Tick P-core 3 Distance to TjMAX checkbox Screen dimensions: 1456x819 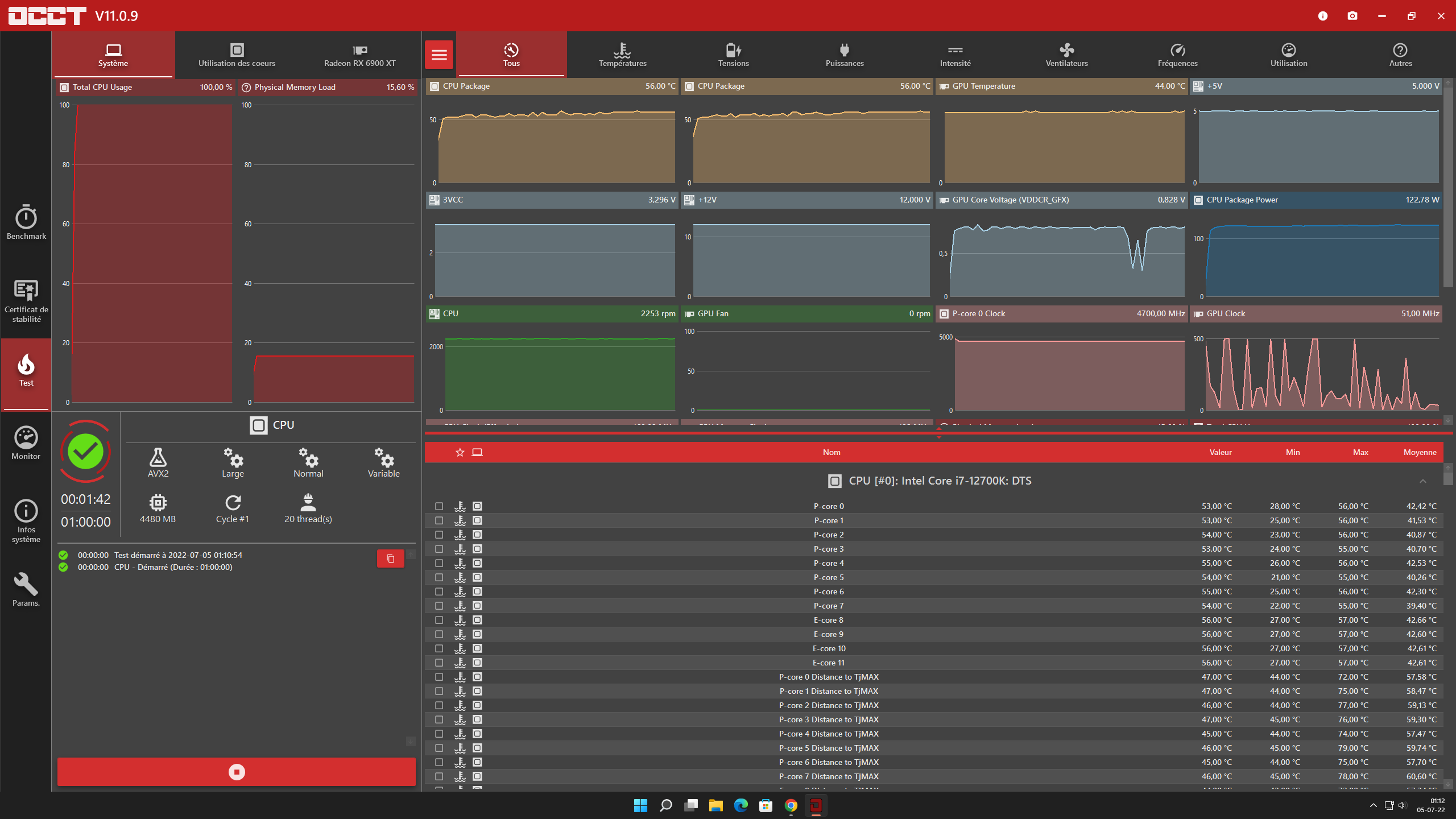click(439, 719)
